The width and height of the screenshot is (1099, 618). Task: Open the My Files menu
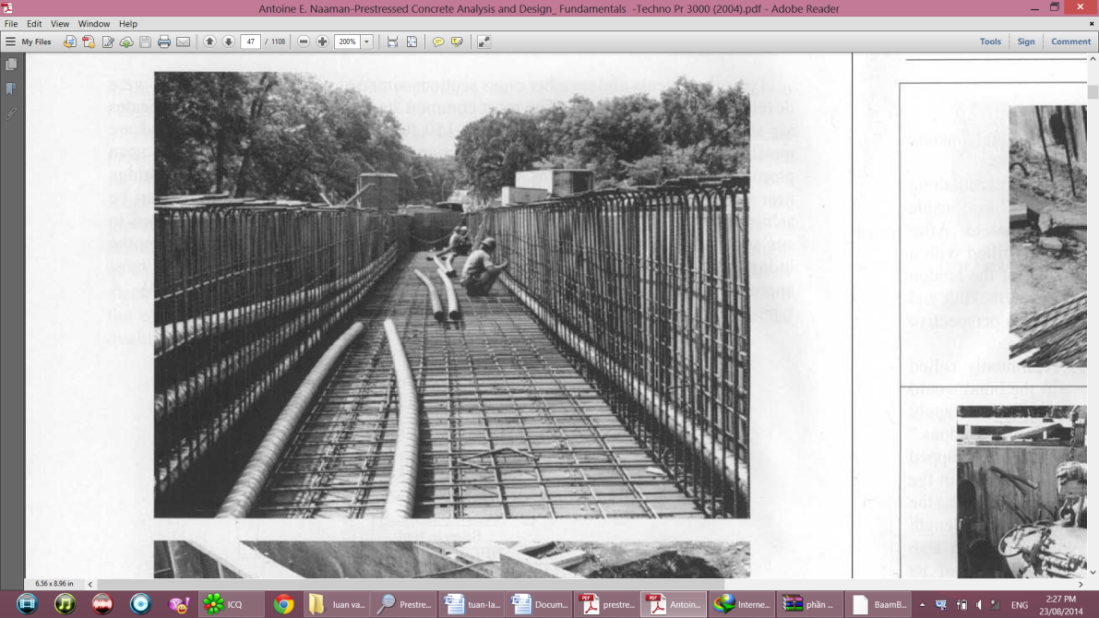click(28, 42)
